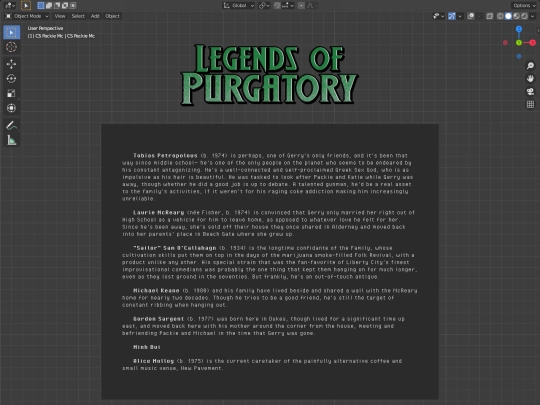
Task: Set selection mode to Invert
Action: coord(65,6)
